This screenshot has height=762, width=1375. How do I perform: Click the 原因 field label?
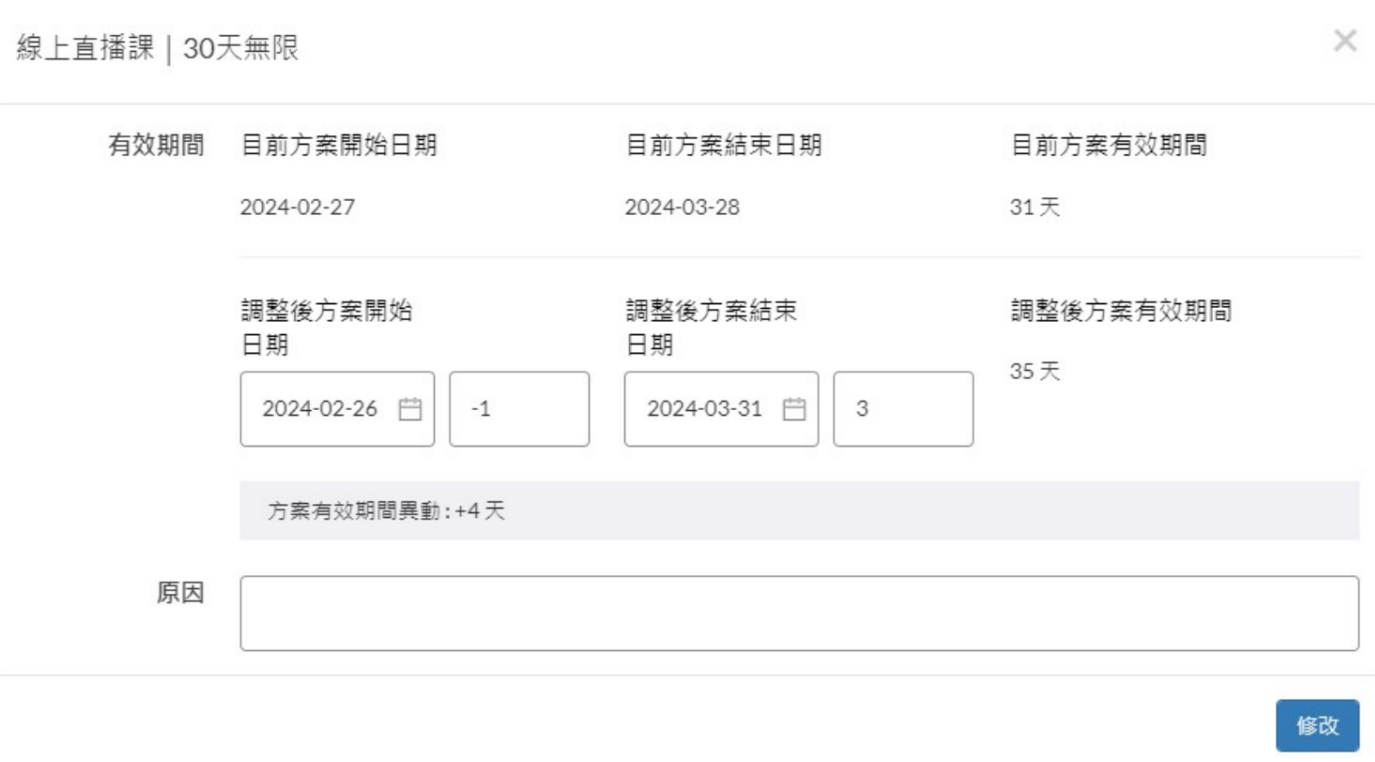(x=180, y=593)
